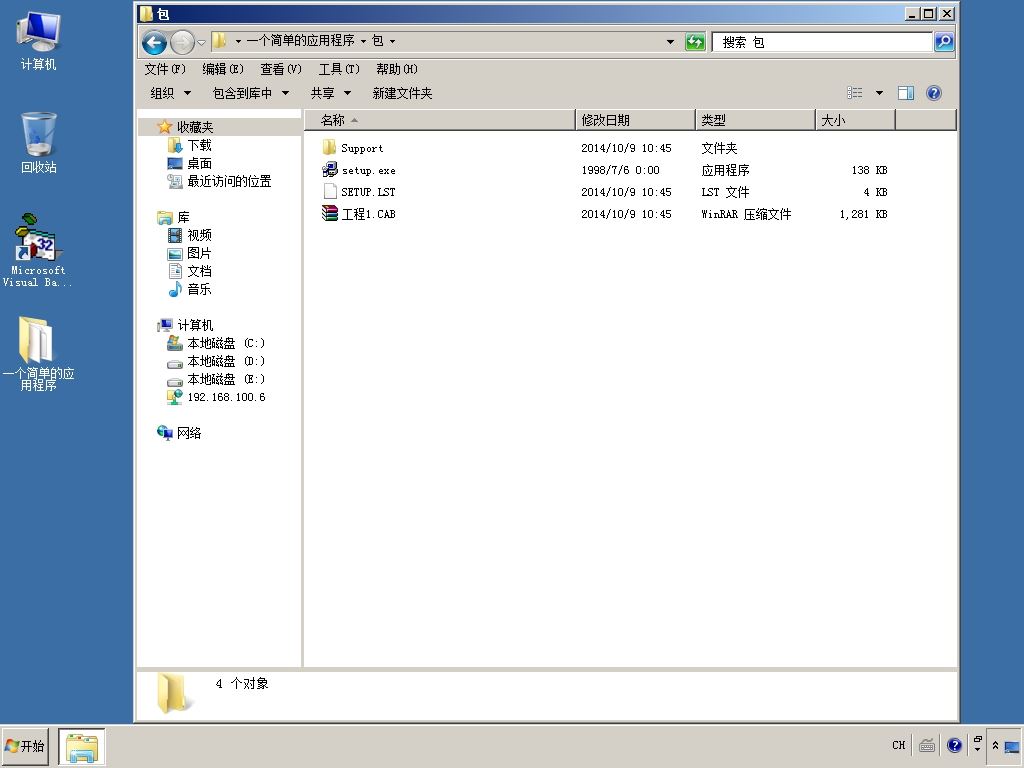The image size is (1024, 768).
Task: Select 计算机 in navigation pane
Action: [195, 325]
